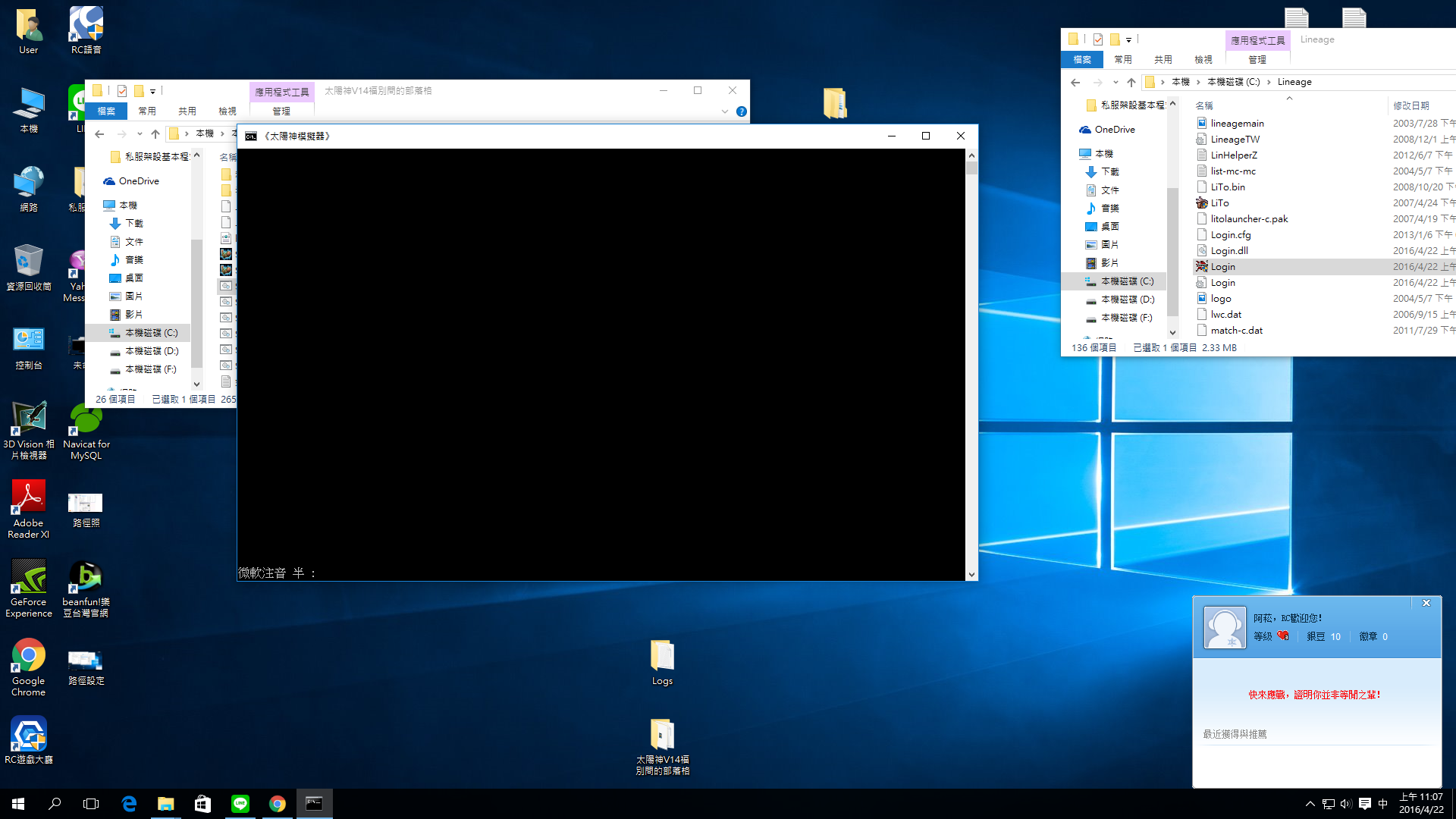Open the Store app from the taskbar
The width and height of the screenshot is (1456, 819).
tap(202, 804)
